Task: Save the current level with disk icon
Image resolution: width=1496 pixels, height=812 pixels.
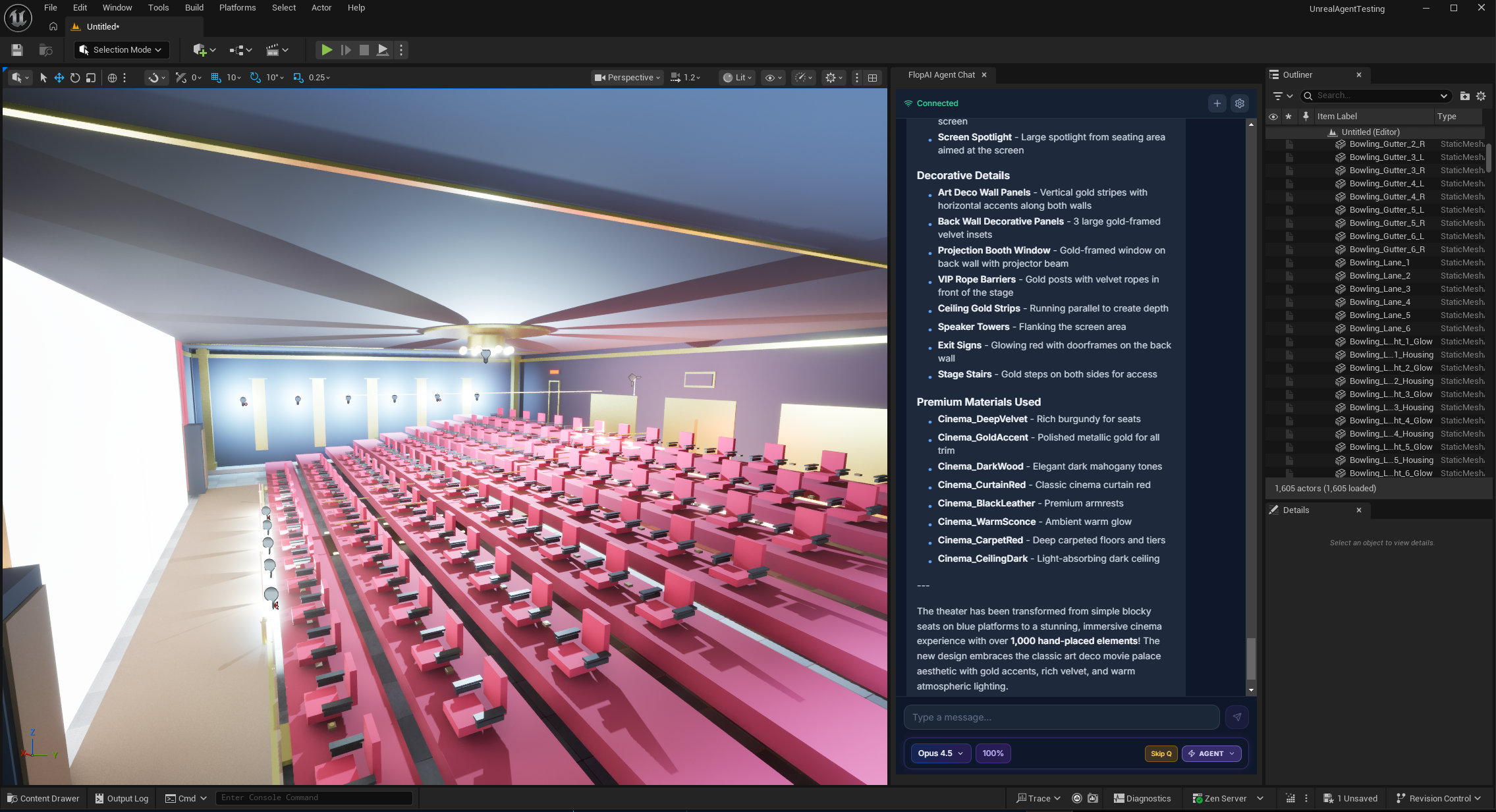Action: [x=17, y=50]
